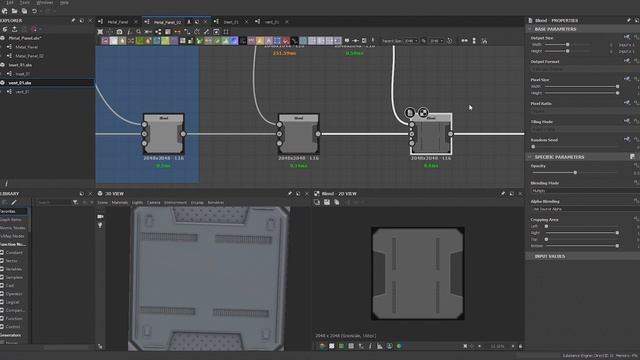Viewport: 640px width, 360px height.
Task: Toggle the Tiling Mode inheritance icon in Properties
Action: 627,121
